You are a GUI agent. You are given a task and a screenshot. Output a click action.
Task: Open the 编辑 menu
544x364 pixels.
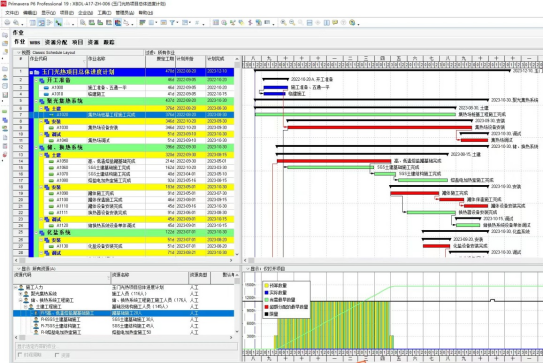[x=30, y=13]
